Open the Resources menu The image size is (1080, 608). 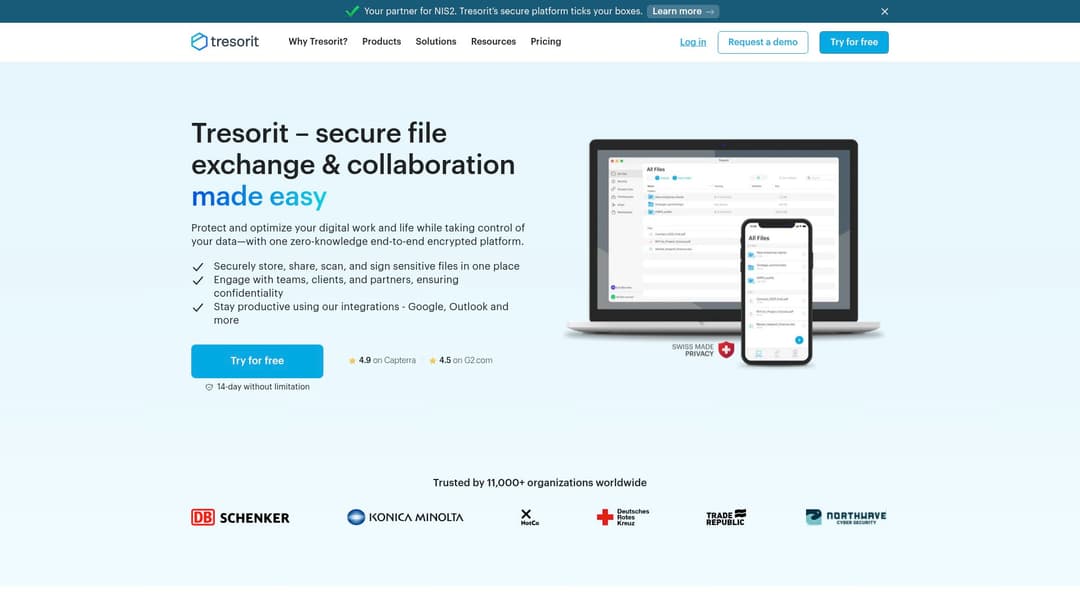[x=493, y=41]
